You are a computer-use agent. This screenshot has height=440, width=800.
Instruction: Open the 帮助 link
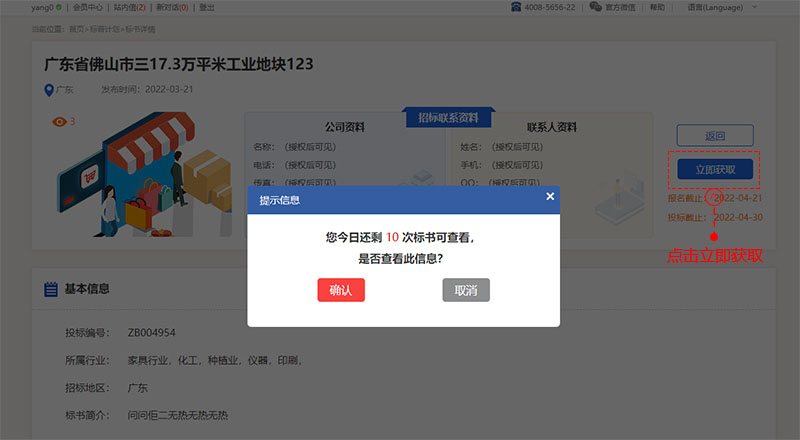pos(685,7)
